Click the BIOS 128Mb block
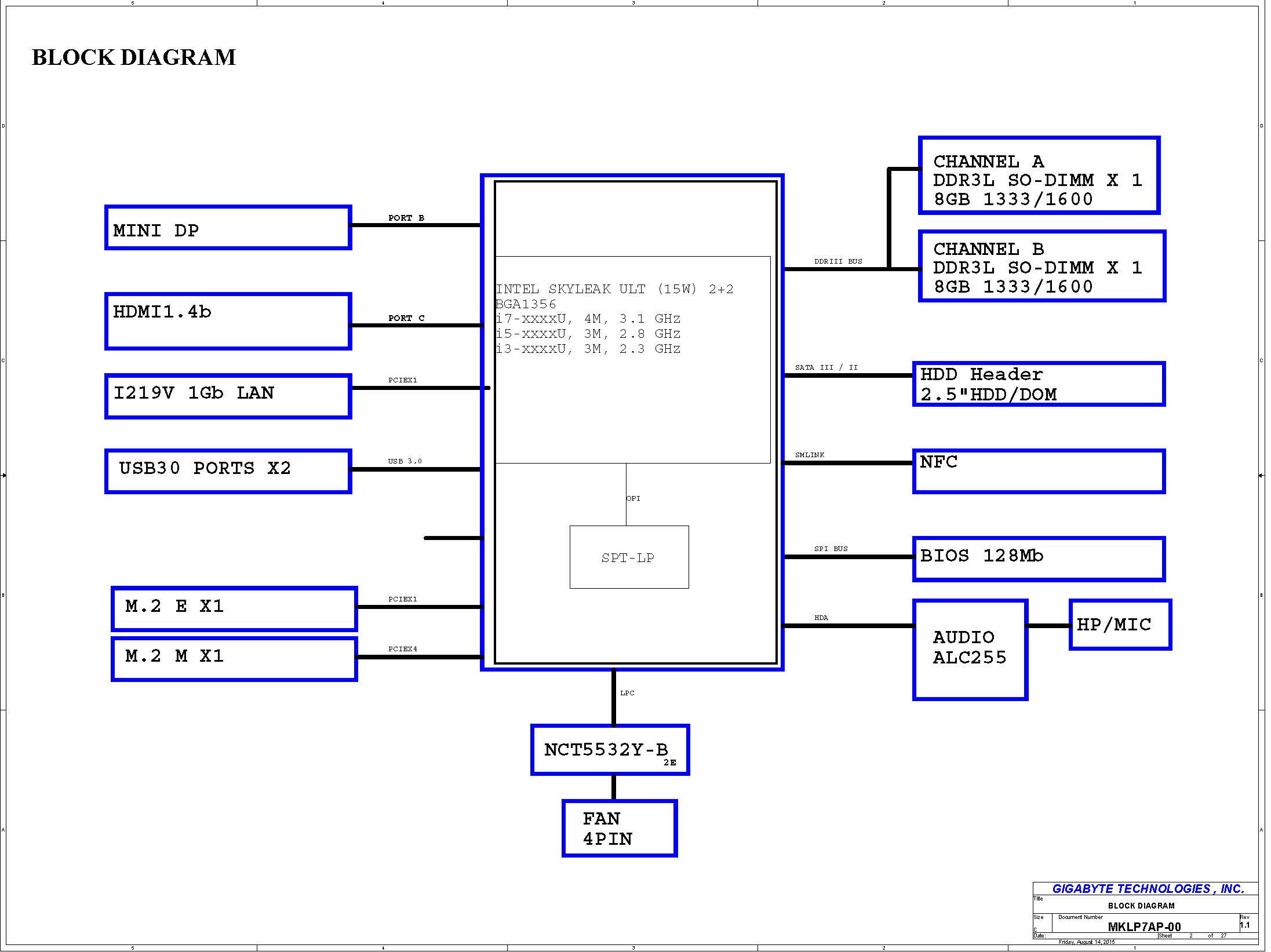1271x952 pixels. pos(1038,558)
